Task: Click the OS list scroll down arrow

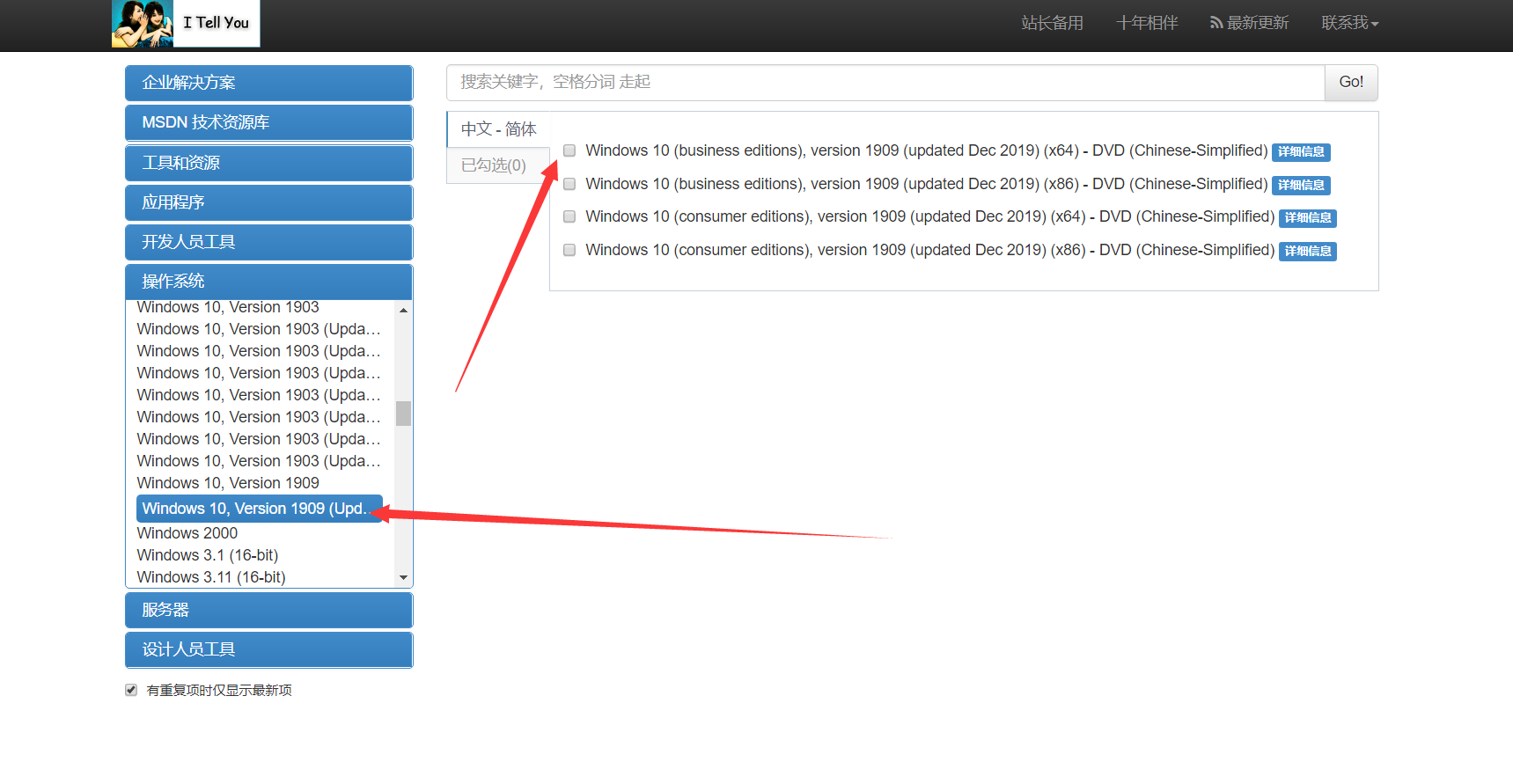Action: 403,578
